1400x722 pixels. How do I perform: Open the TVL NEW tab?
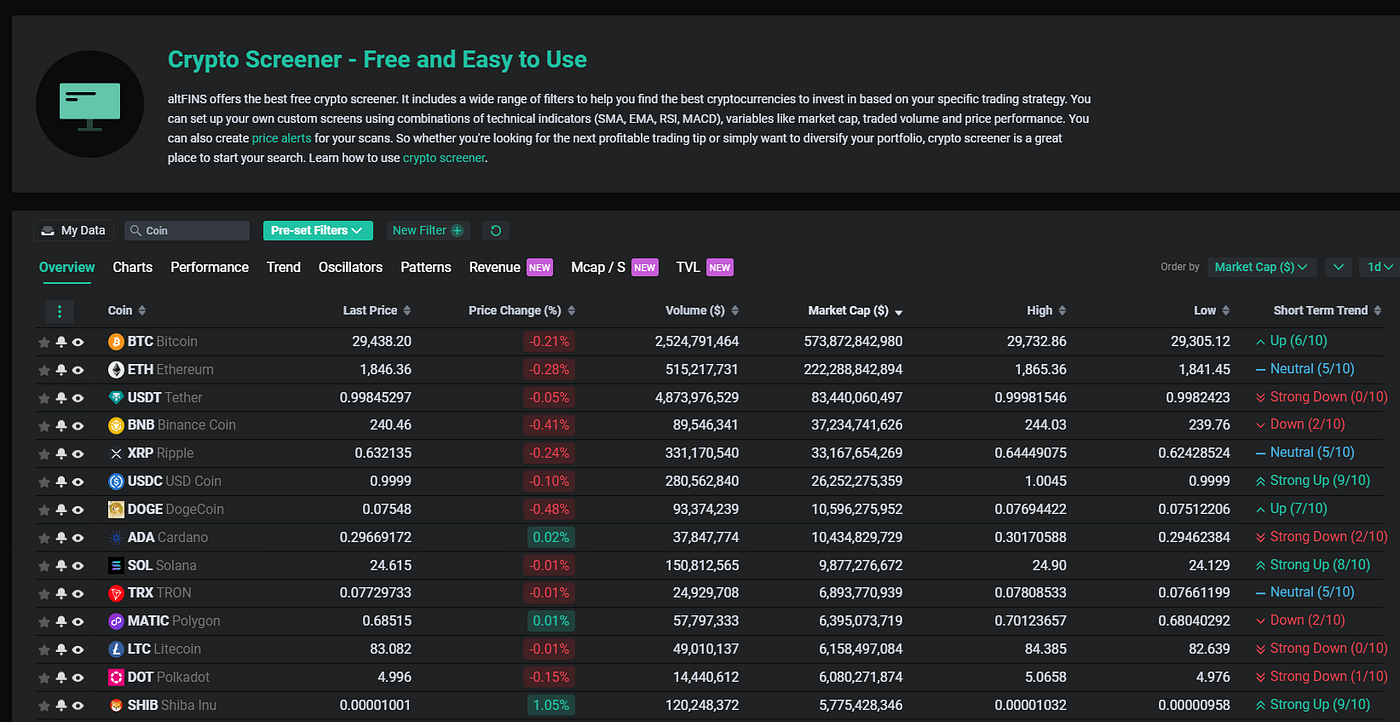(x=704, y=267)
